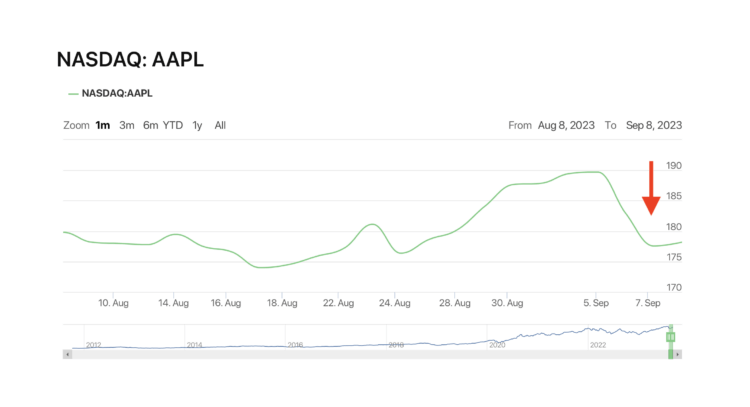Click the navigator scrollbar right arrow
The height and width of the screenshot is (407, 750).
pyautogui.click(x=677, y=354)
